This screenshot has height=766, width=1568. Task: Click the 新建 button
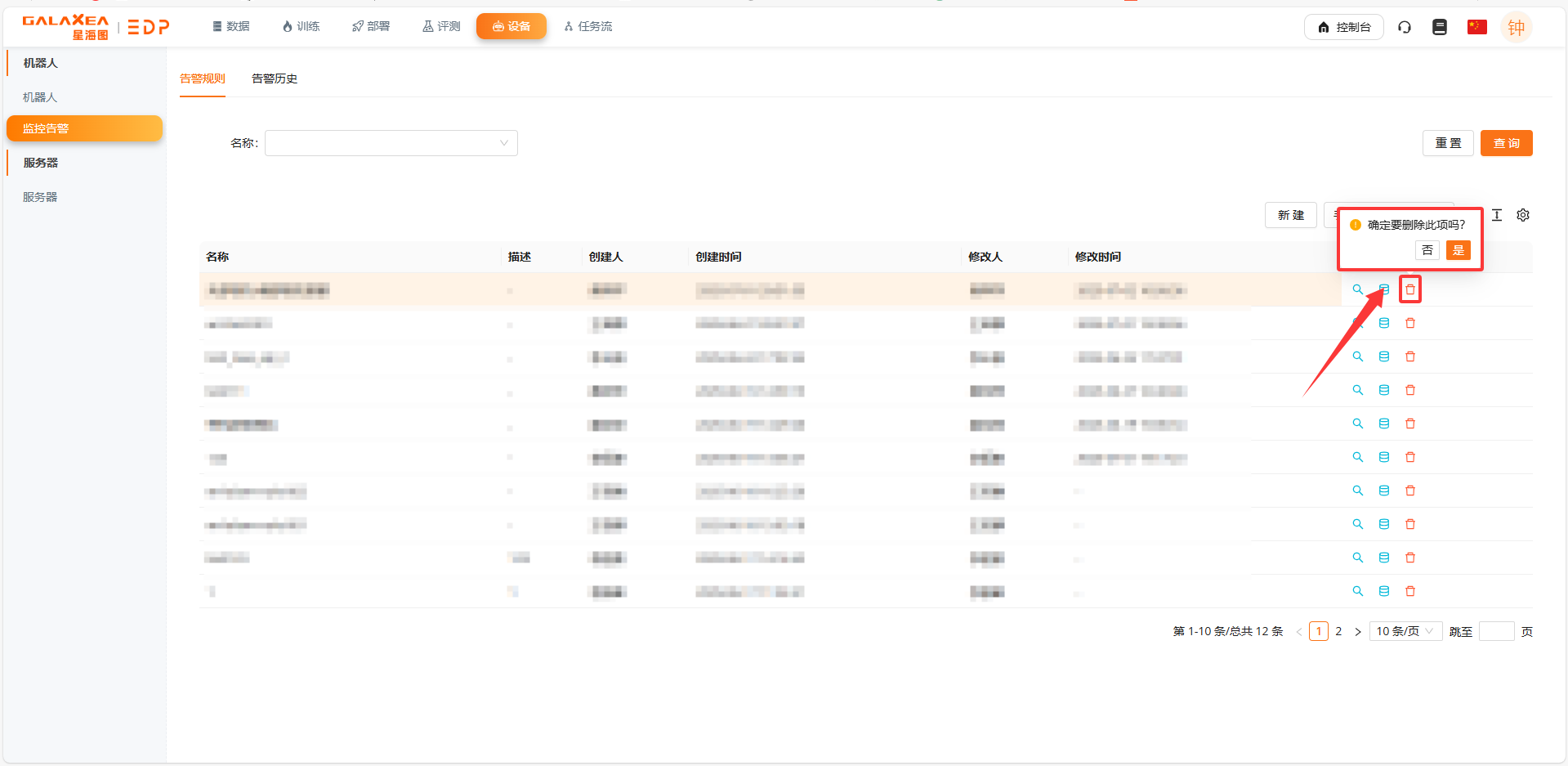pyautogui.click(x=1291, y=215)
